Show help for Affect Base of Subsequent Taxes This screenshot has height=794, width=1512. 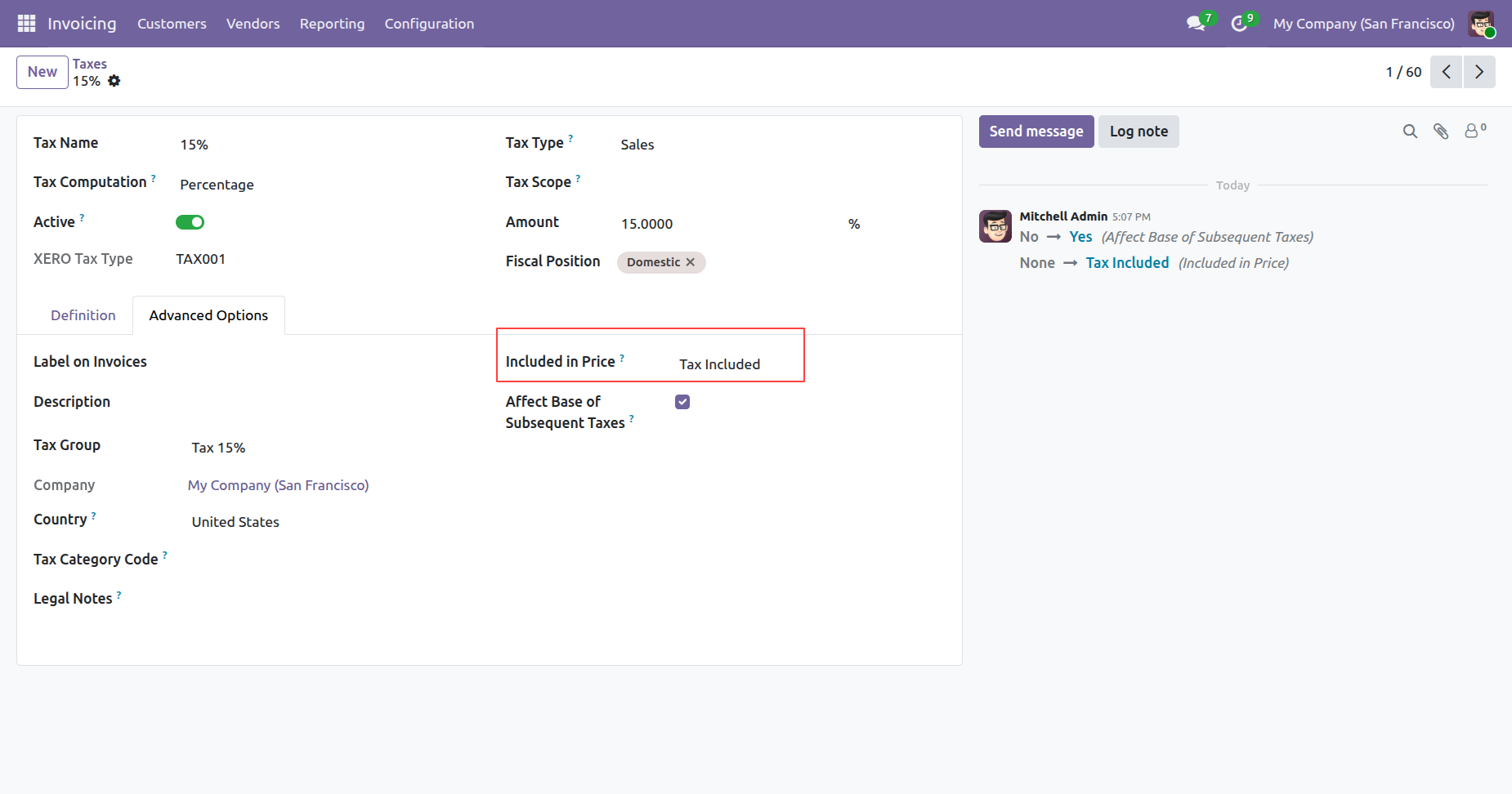point(631,418)
